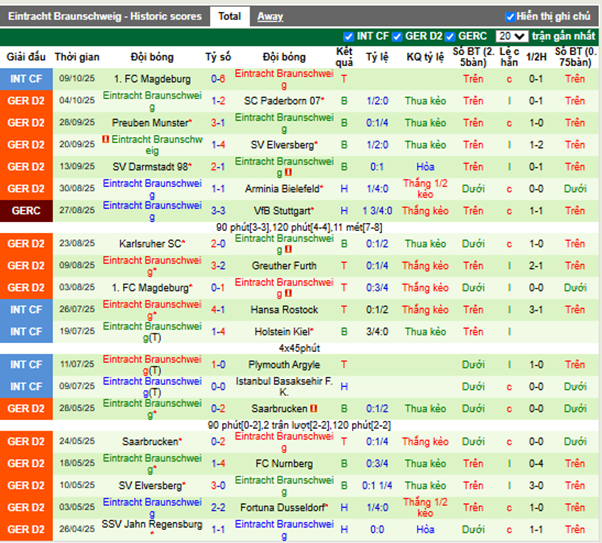Screen dimensions: 602x543
Task: Click INT CF league label on 09/10/25 row
Action: click(x=26, y=79)
